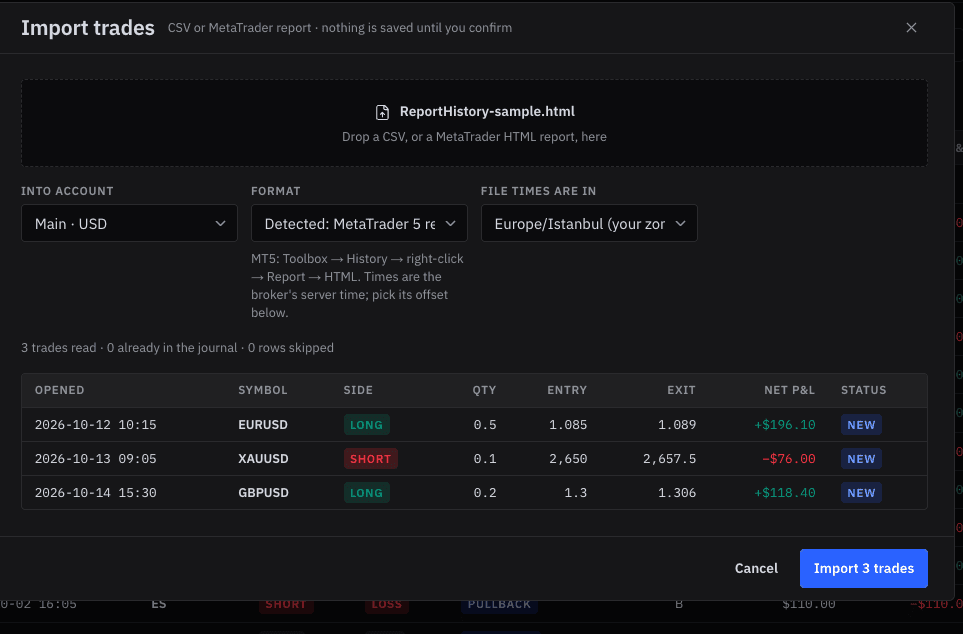The width and height of the screenshot is (963, 634).
Task: Click the SHORT badge in XAUUSD row
Action: (370, 459)
